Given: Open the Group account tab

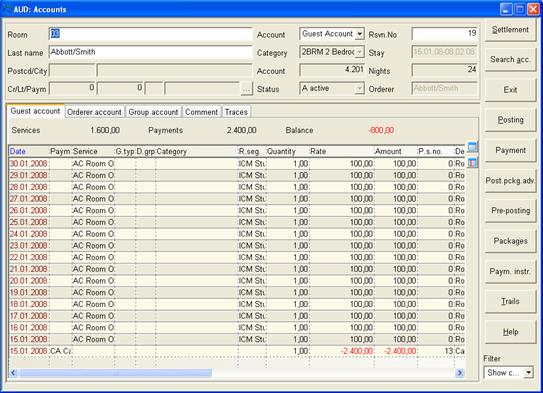Looking at the screenshot, I should (x=153, y=112).
